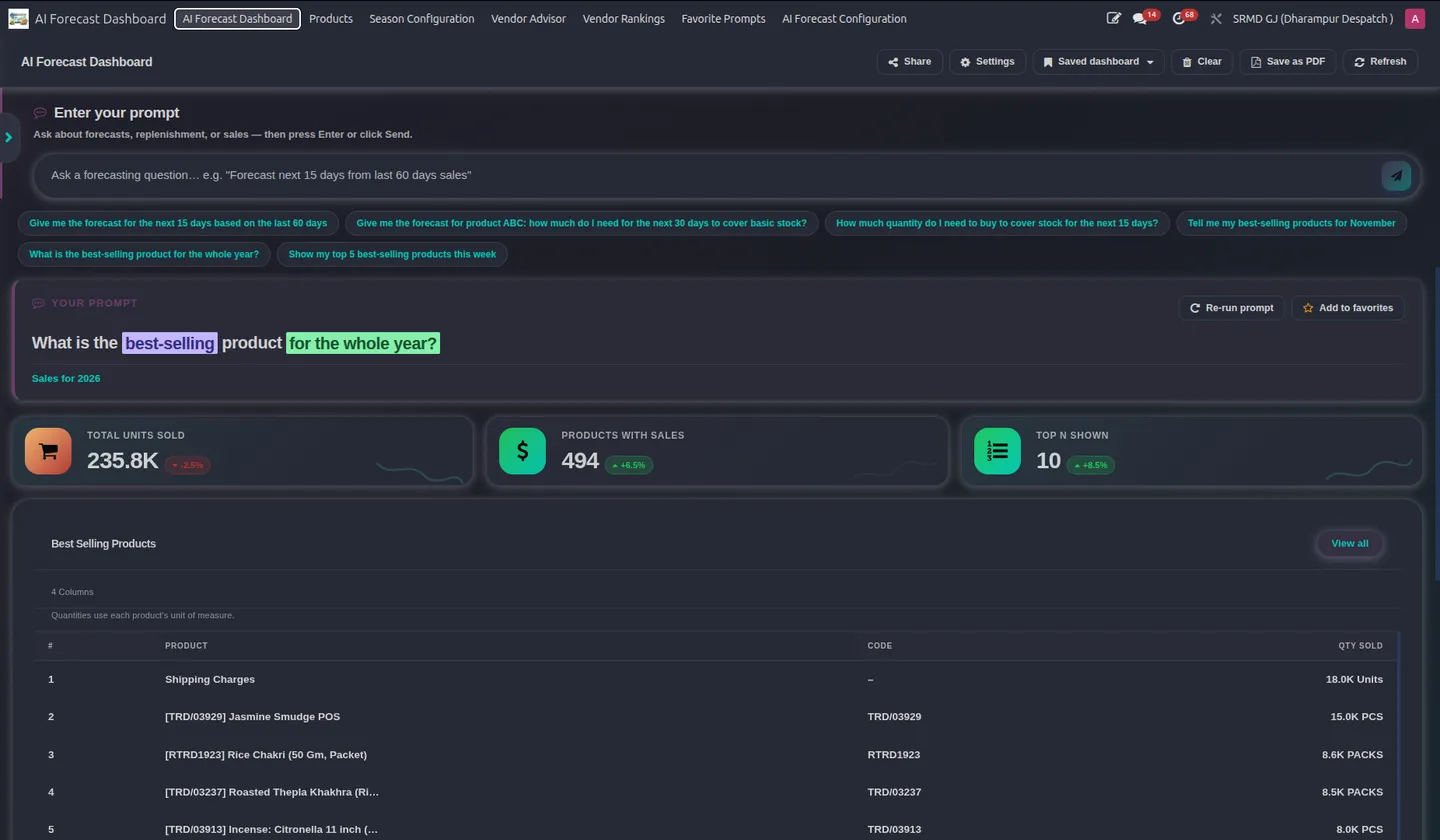The image size is (1440, 840).
Task: Click the numbered list icon on Top N Shown
Action: point(997,451)
